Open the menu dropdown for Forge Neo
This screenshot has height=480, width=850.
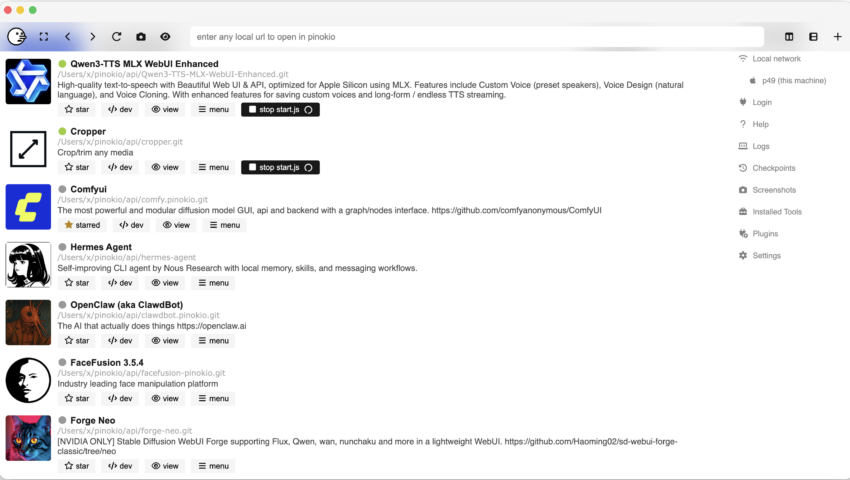pyautogui.click(x=213, y=466)
